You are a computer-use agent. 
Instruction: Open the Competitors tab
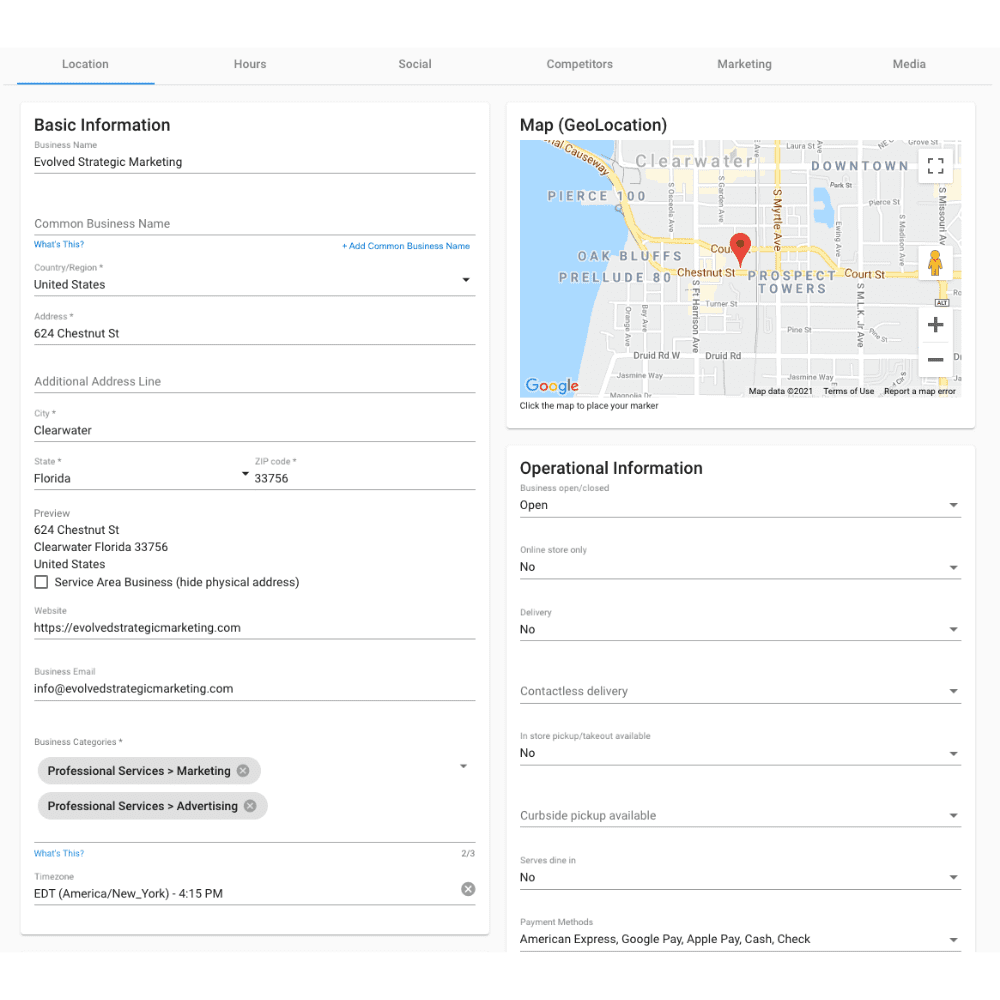[x=579, y=64]
